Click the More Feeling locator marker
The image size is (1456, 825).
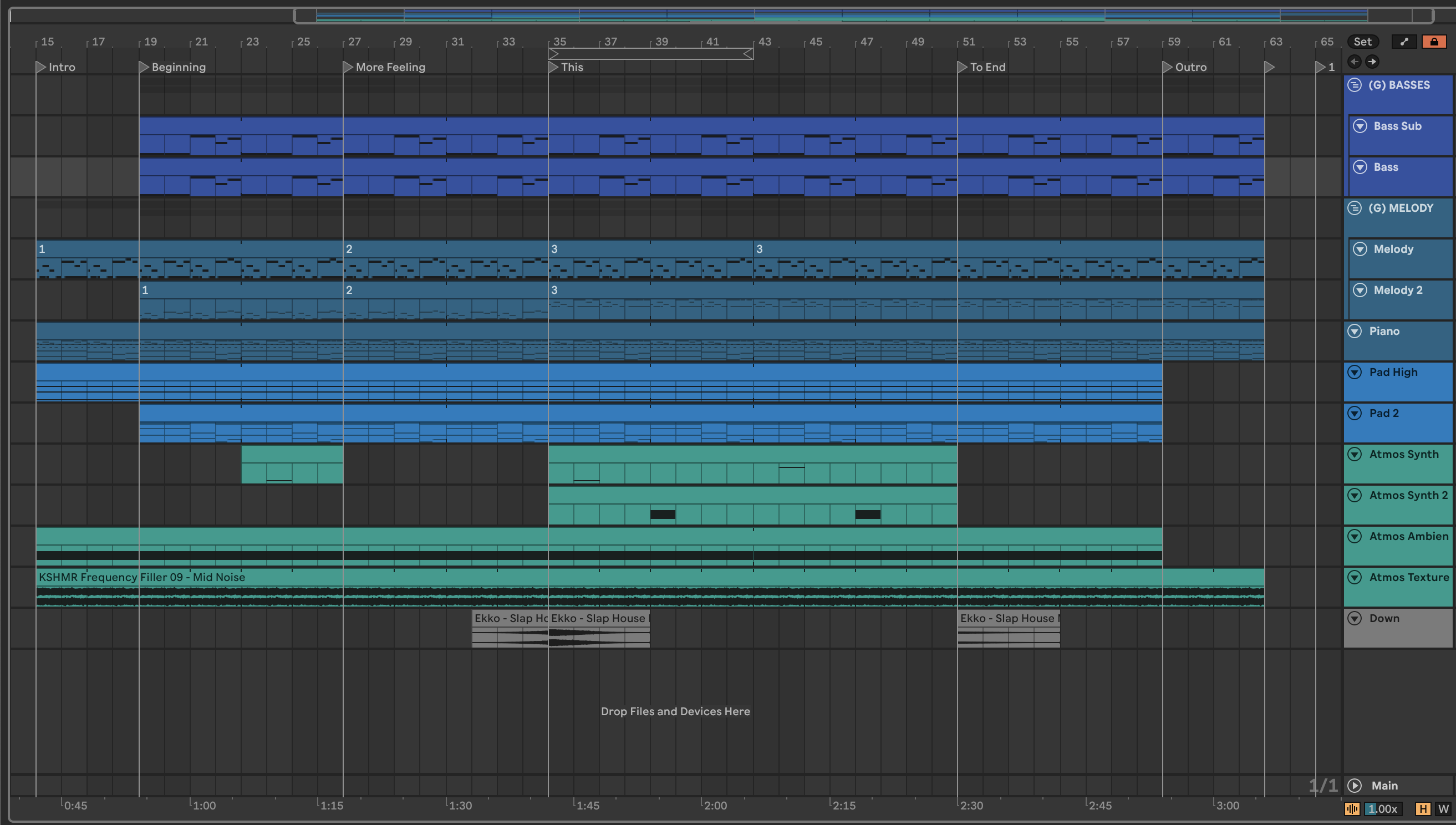tap(348, 67)
